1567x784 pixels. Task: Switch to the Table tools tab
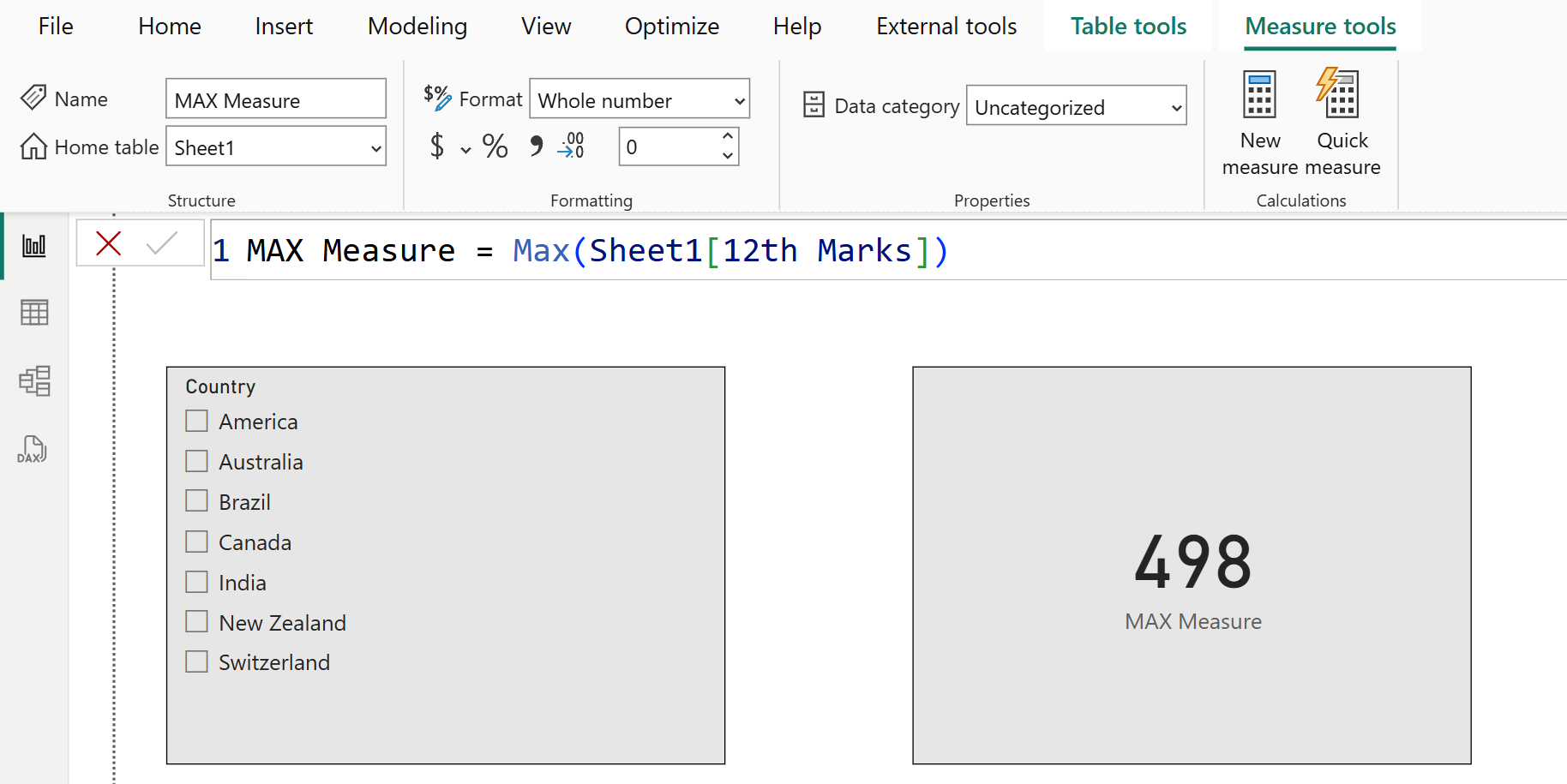coord(1128,27)
